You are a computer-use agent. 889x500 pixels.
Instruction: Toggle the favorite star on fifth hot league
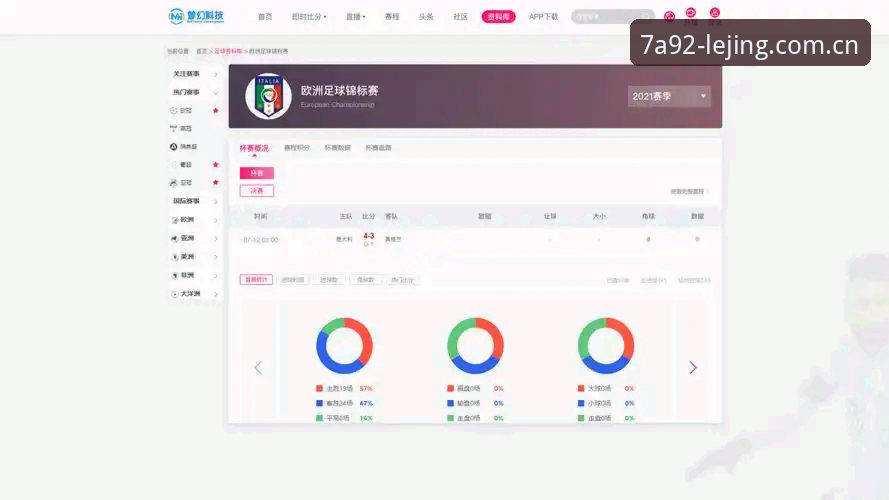tap(215, 183)
